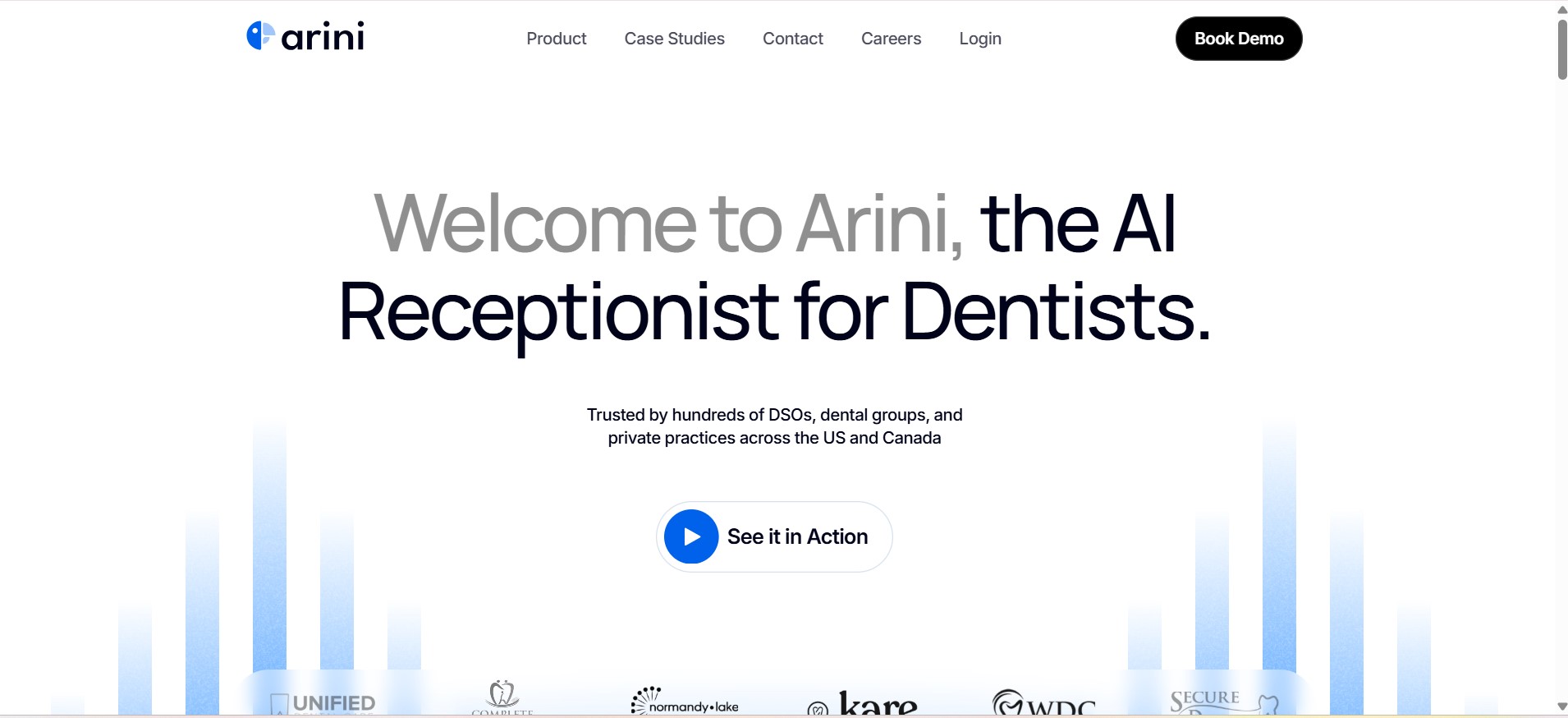Click the Secure logo
This screenshot has height=718, width=1568.
(x=1224, y=702)
